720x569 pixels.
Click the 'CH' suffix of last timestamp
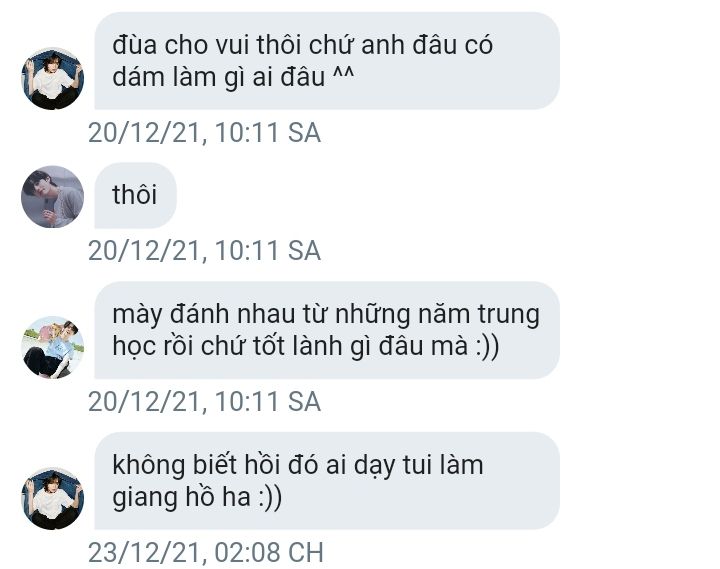[306, 552]
